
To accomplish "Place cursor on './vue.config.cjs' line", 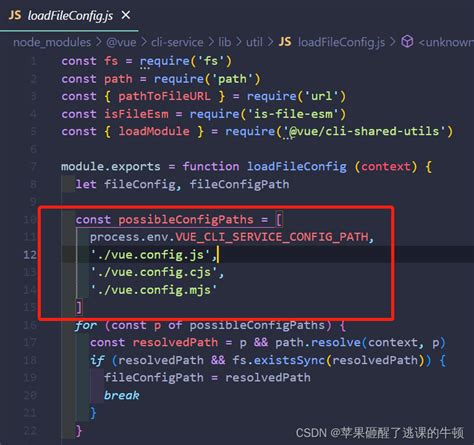I will coord(157,272).
